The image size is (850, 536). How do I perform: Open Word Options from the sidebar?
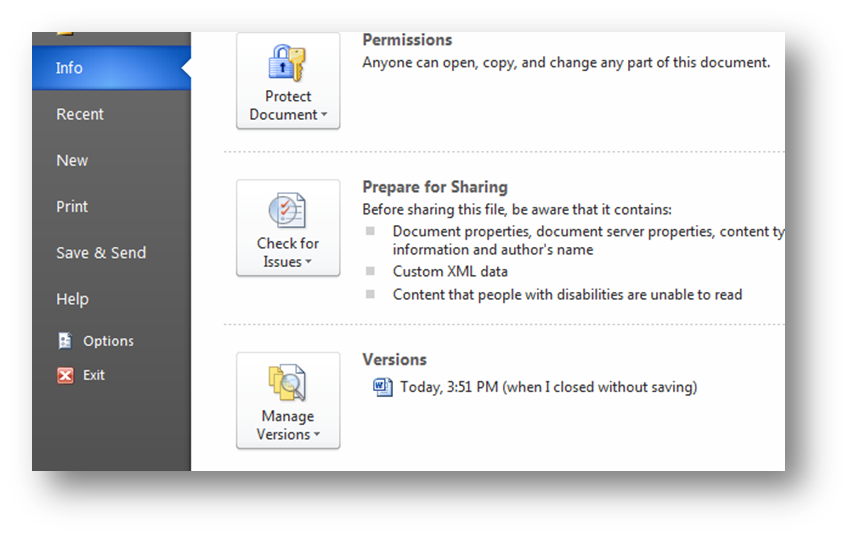click(108, 341)
